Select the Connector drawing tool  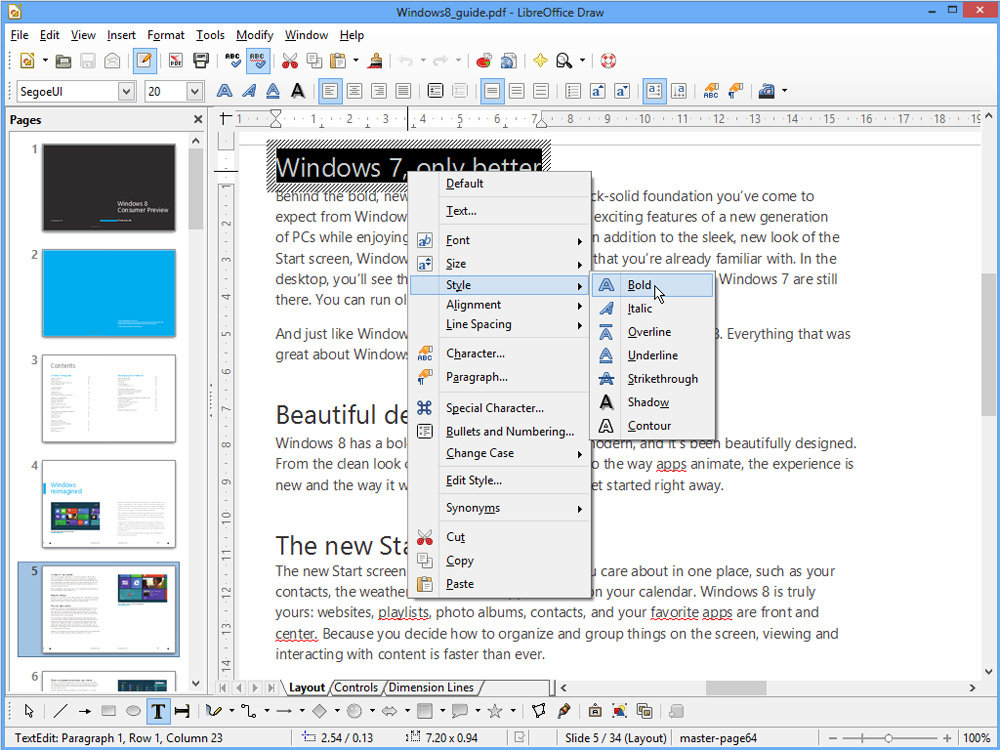point(248,711)
